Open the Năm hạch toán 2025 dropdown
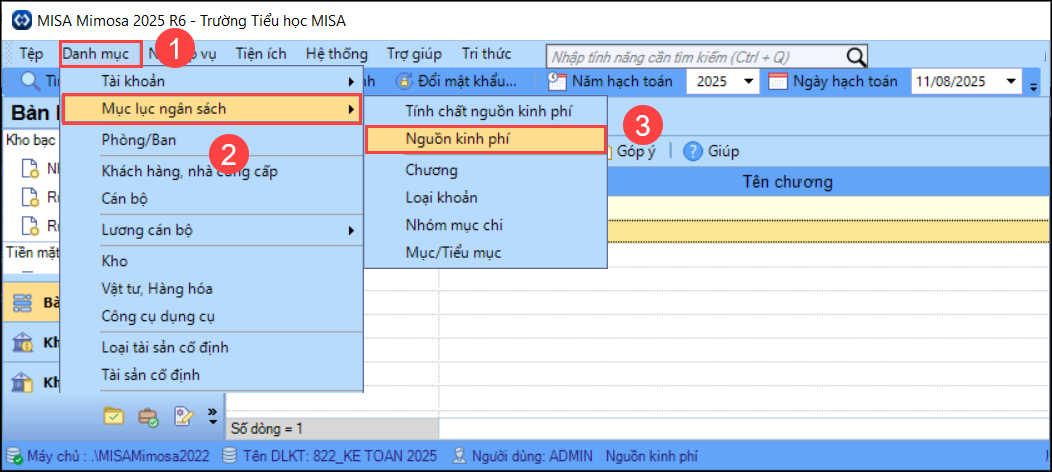Screen dimensions: 1052x472 (x=748, y=82)
